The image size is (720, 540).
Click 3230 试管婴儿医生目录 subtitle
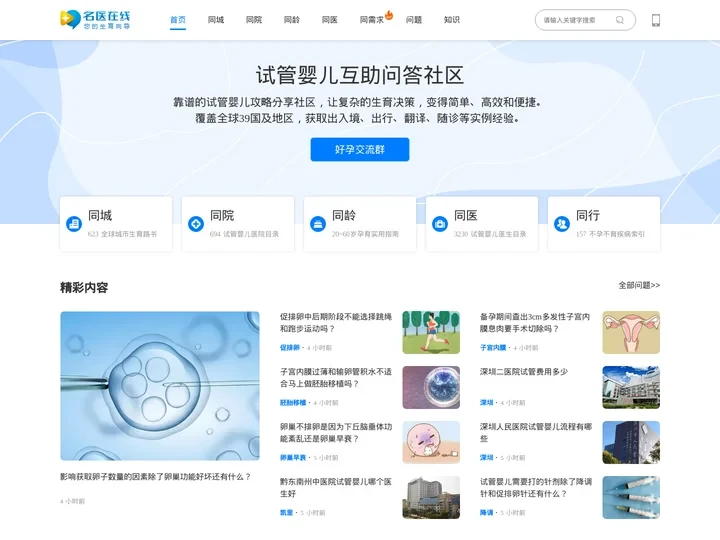point(490,234)
